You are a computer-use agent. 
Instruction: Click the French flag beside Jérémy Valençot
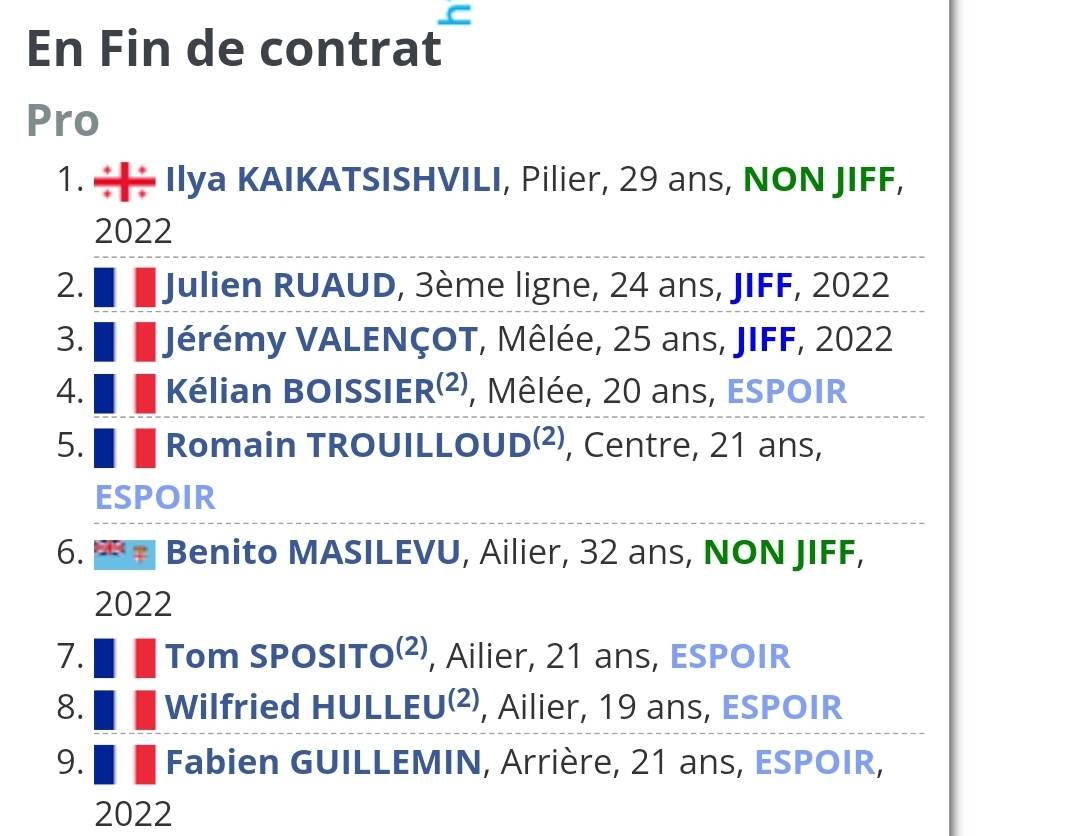(x=125, y=341)
